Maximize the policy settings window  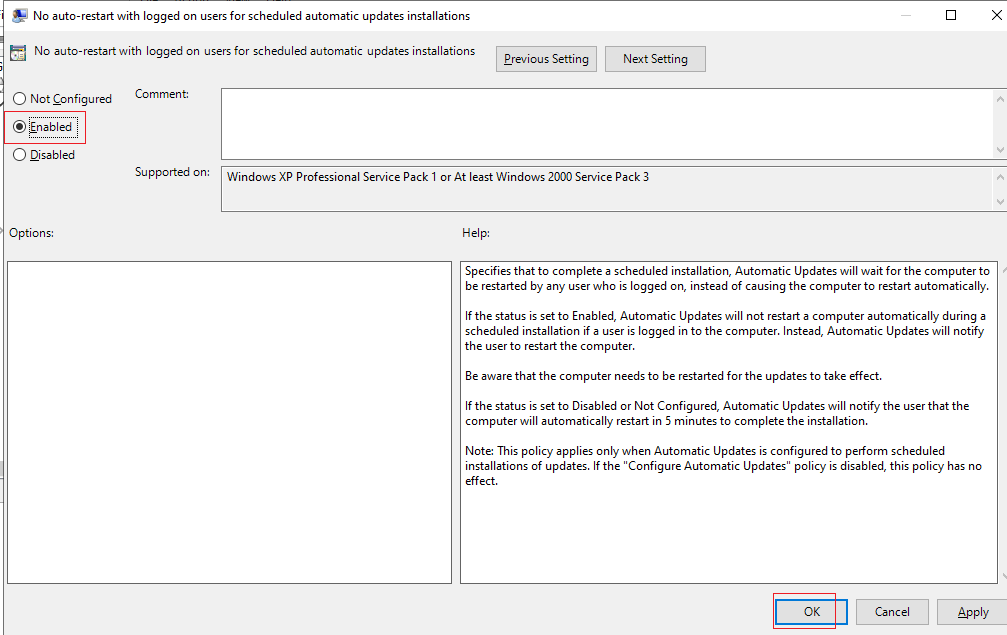(x=951, y=15)
